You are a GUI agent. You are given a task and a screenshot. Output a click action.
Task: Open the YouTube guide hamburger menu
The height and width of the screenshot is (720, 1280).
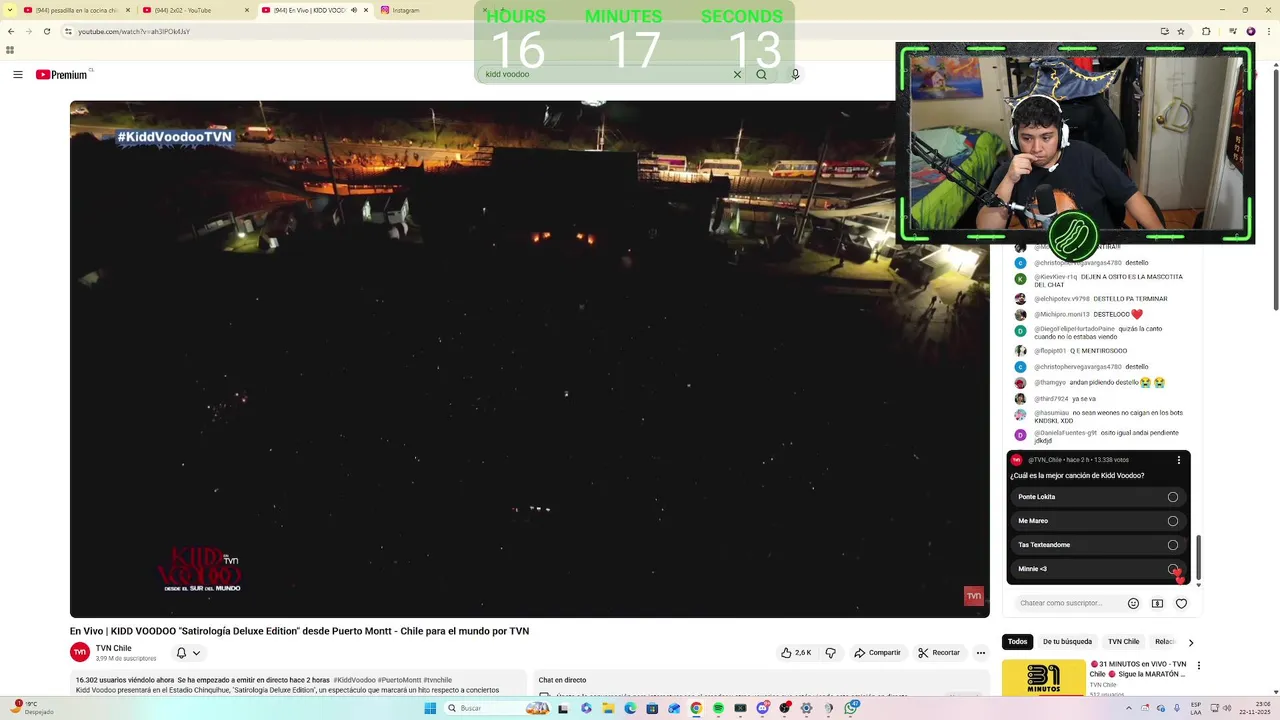(17, 74)
